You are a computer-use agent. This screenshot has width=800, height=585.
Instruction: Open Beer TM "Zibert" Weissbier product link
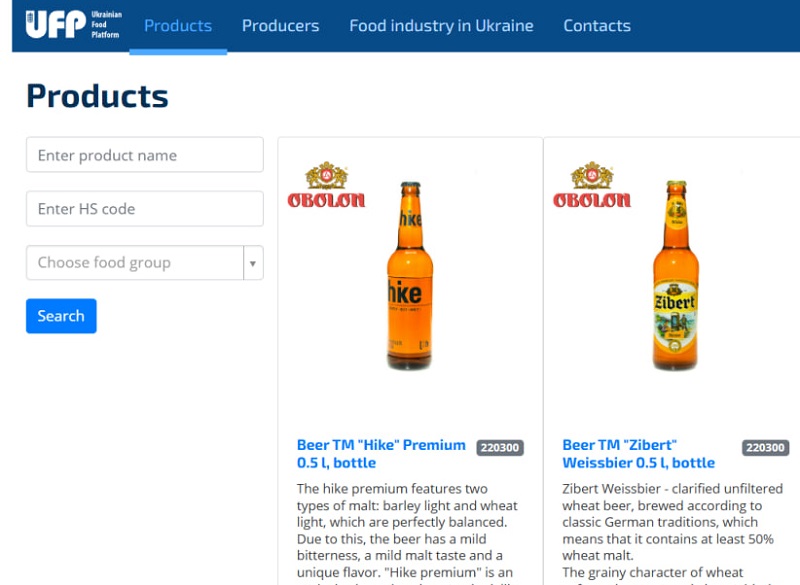(x=638, y=453)
